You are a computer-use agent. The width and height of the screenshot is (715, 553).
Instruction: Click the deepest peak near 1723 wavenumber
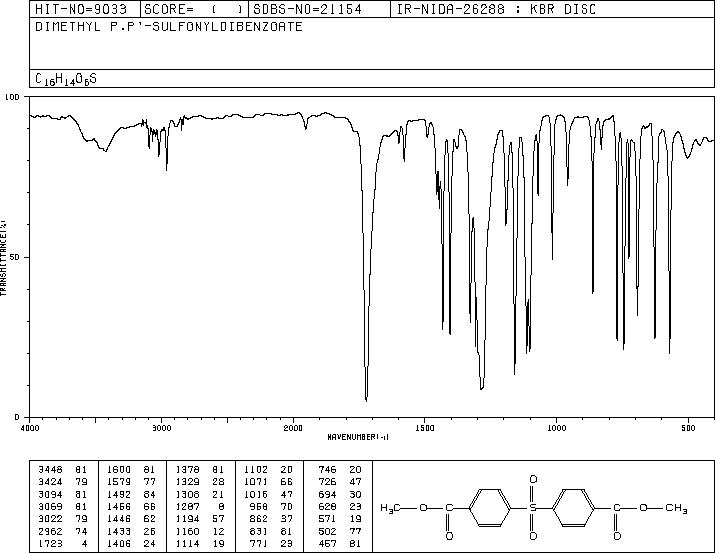[x=367, y=399]
